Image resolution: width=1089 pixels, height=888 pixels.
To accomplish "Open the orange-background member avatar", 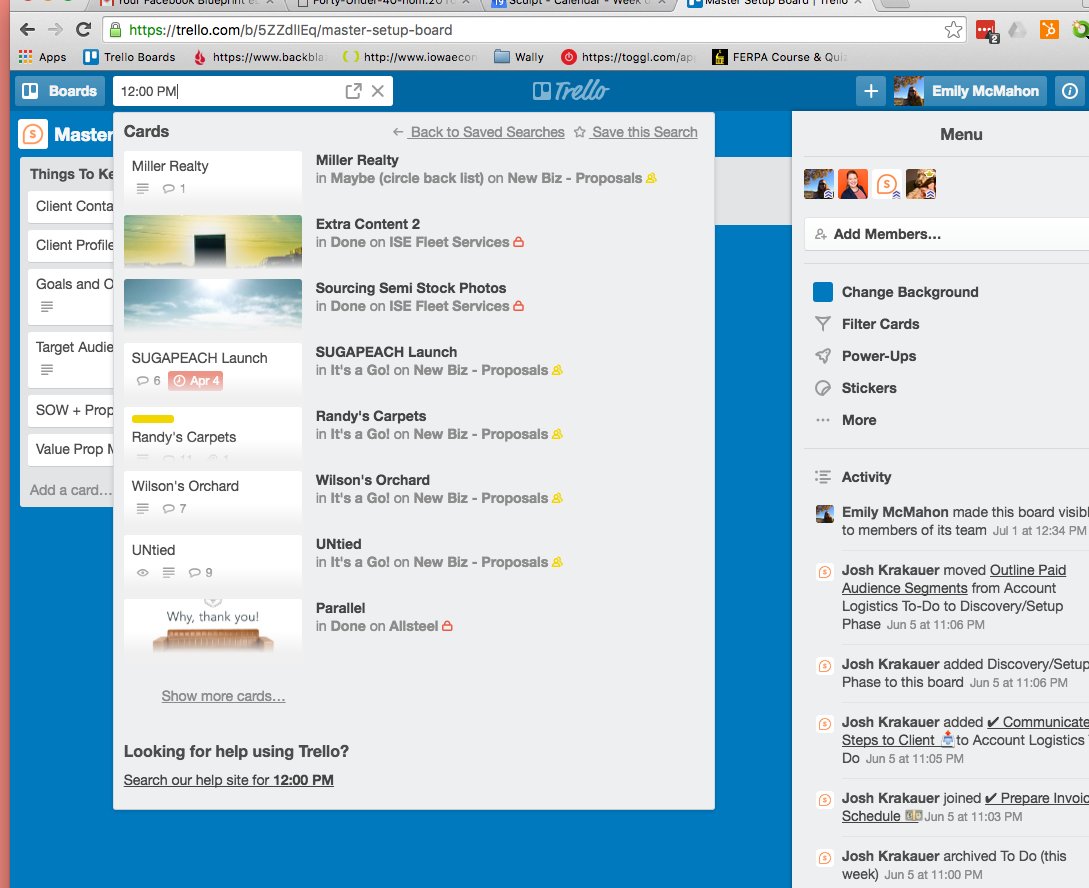I will pyautogui.click(x=853, y=184).
